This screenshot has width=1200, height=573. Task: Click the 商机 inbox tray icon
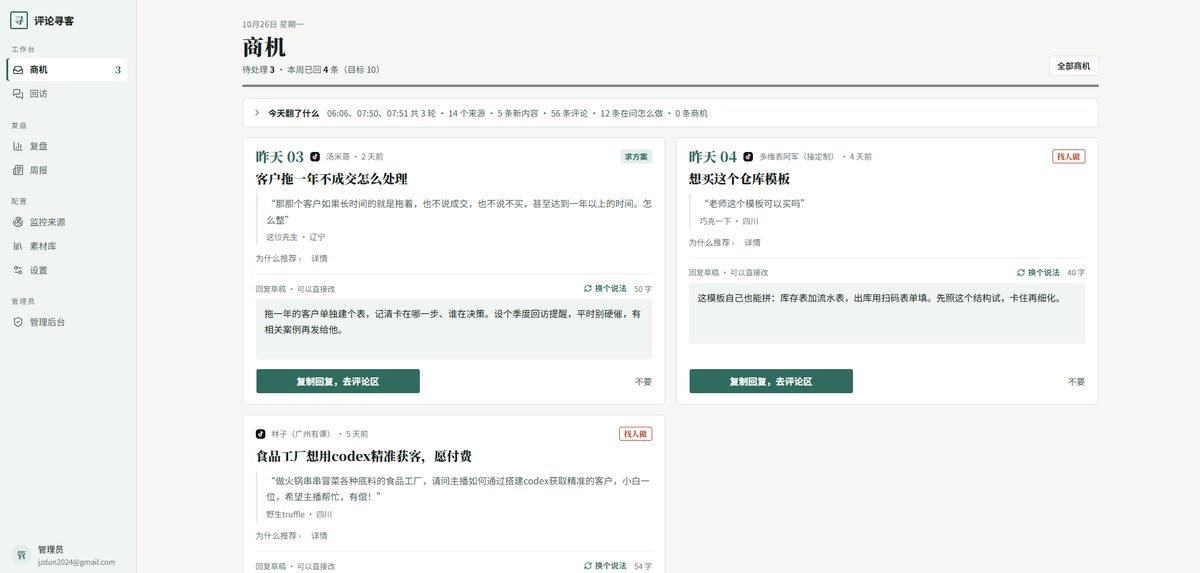18,70
